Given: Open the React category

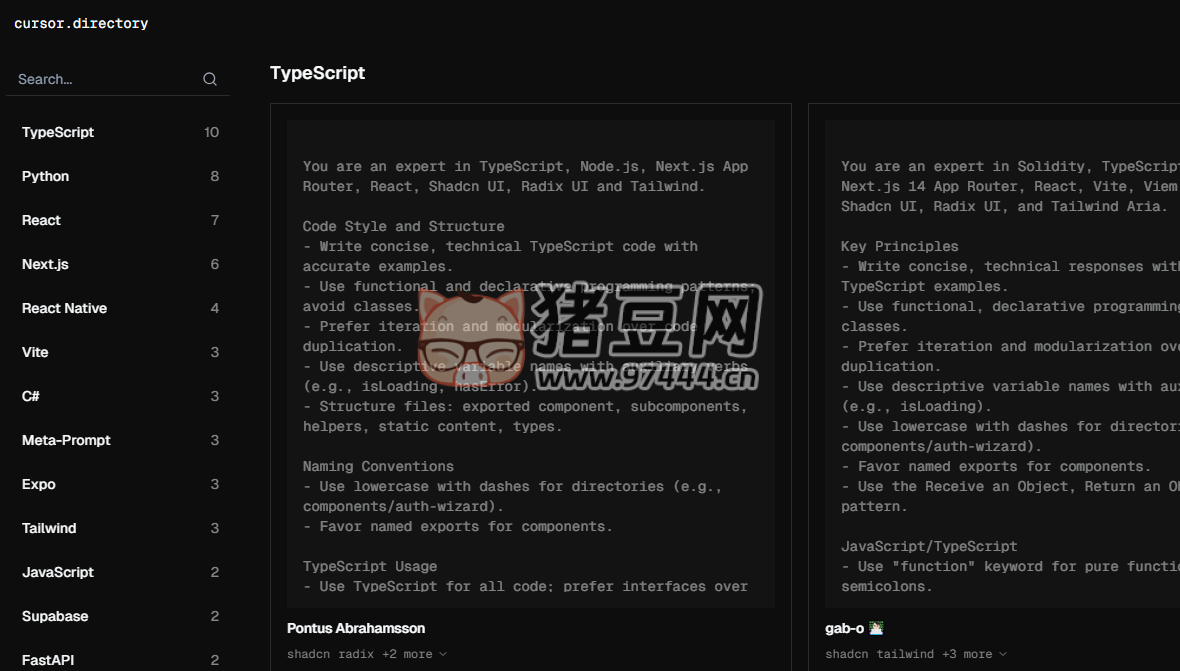Looking at the screenshot, I should click(x=120, y=220).
